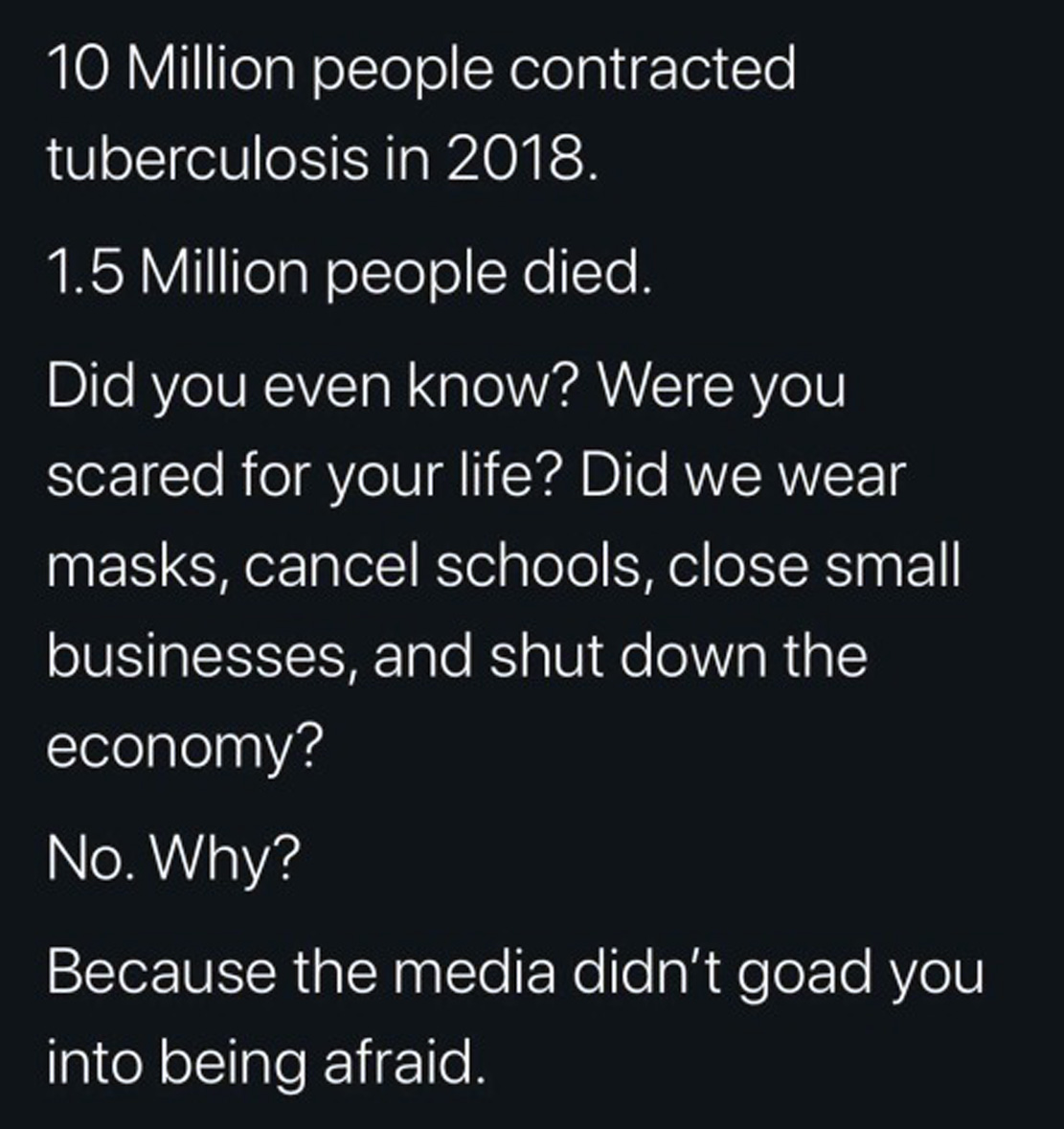Viewport: 1064px width, 1129px height.
Task: Click the phrase 'and shut down the'
Action: (621, 655)
